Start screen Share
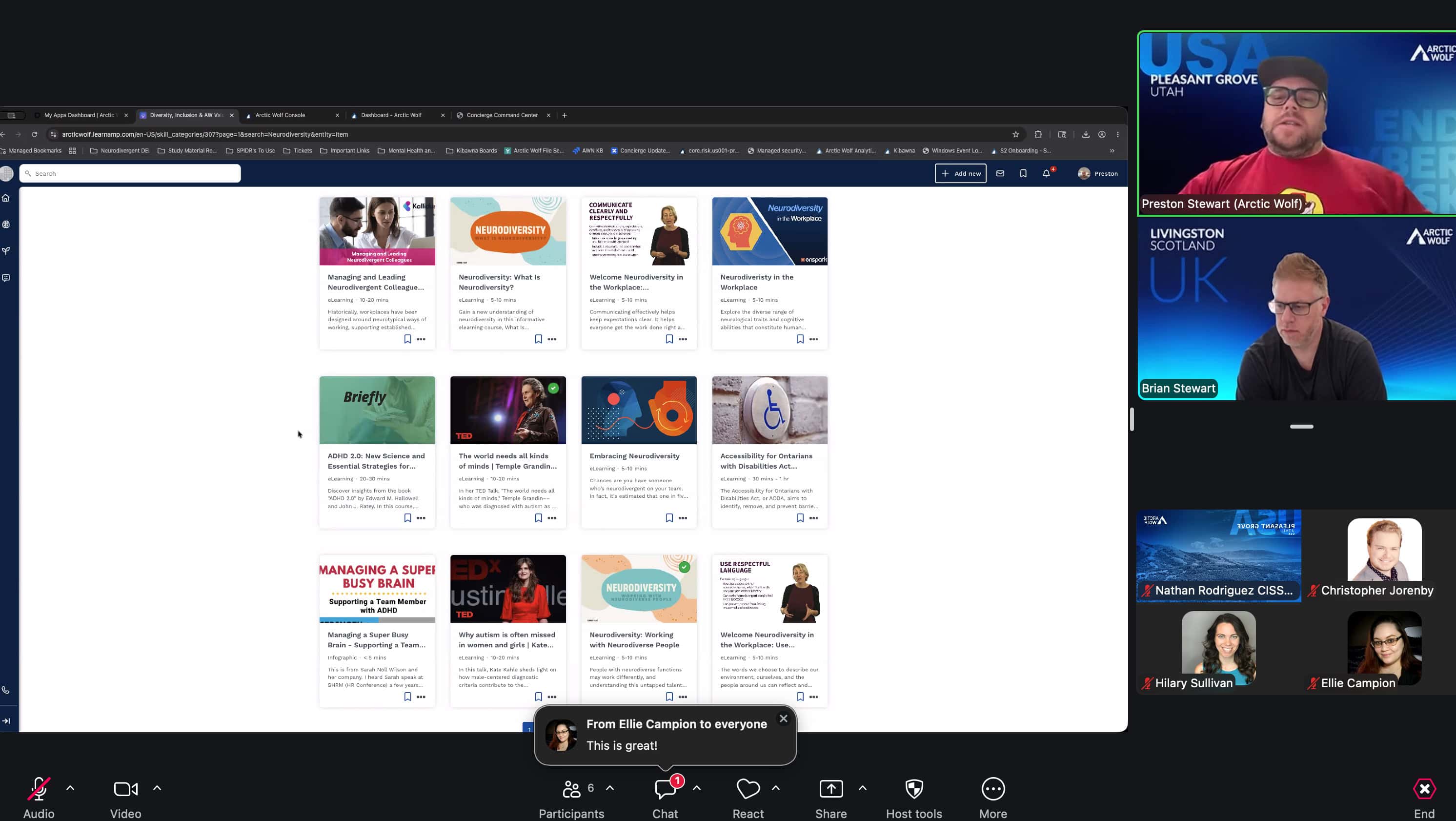The image size is (1456, 821). [x=831, y=798]
